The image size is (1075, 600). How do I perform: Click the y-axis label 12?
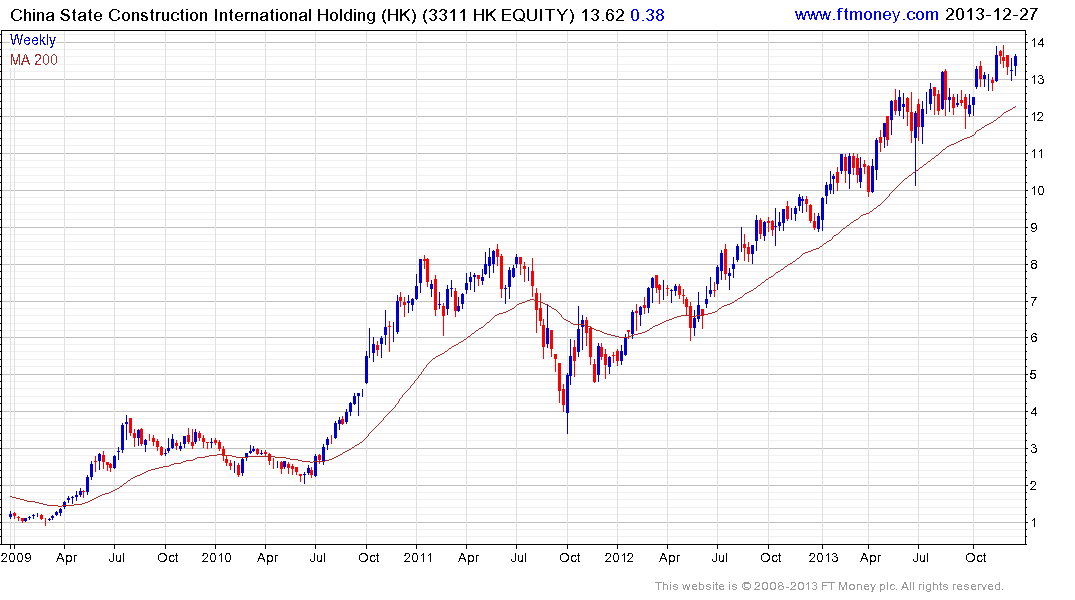pyautogui.click(x=1037, y=117)
